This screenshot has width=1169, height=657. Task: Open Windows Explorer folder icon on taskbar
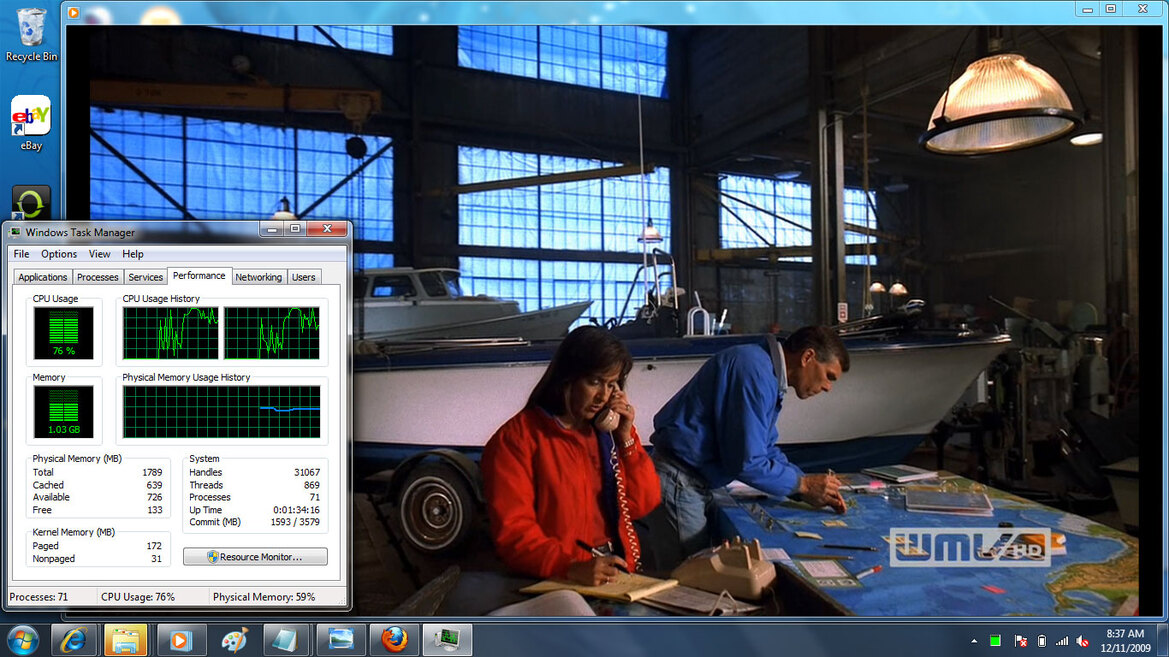coord(125,640)
